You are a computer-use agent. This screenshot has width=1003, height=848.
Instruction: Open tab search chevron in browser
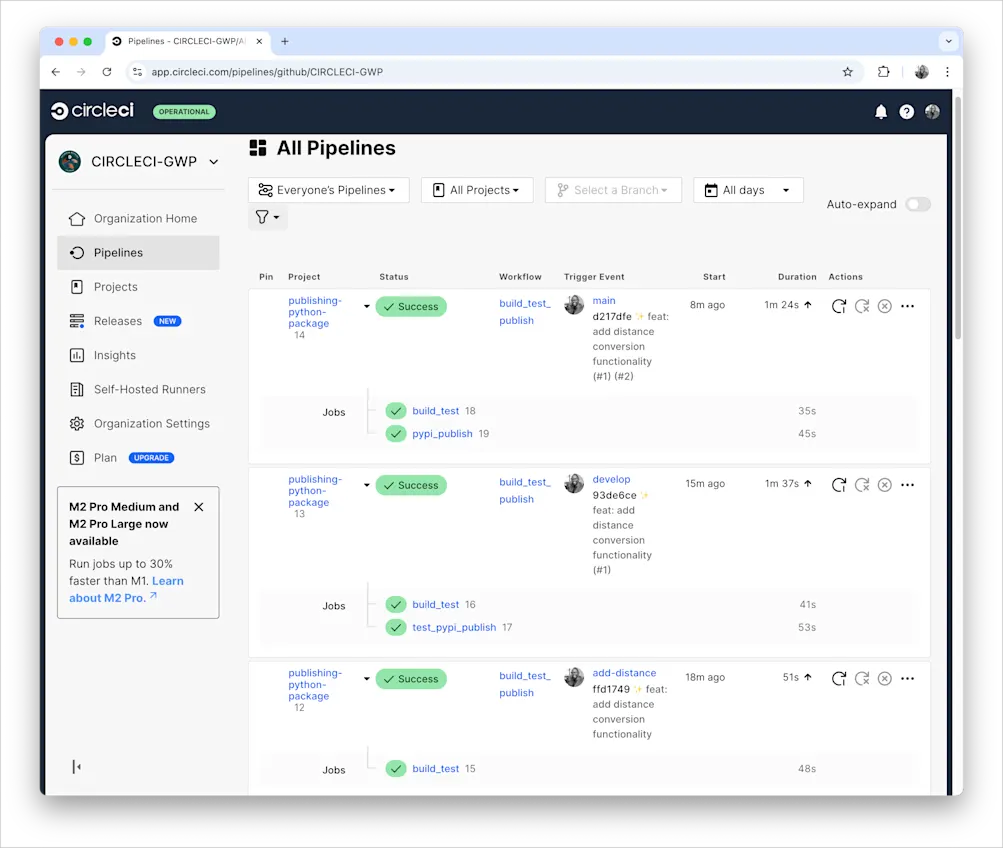pyautogui.click(x=949, y=42)
